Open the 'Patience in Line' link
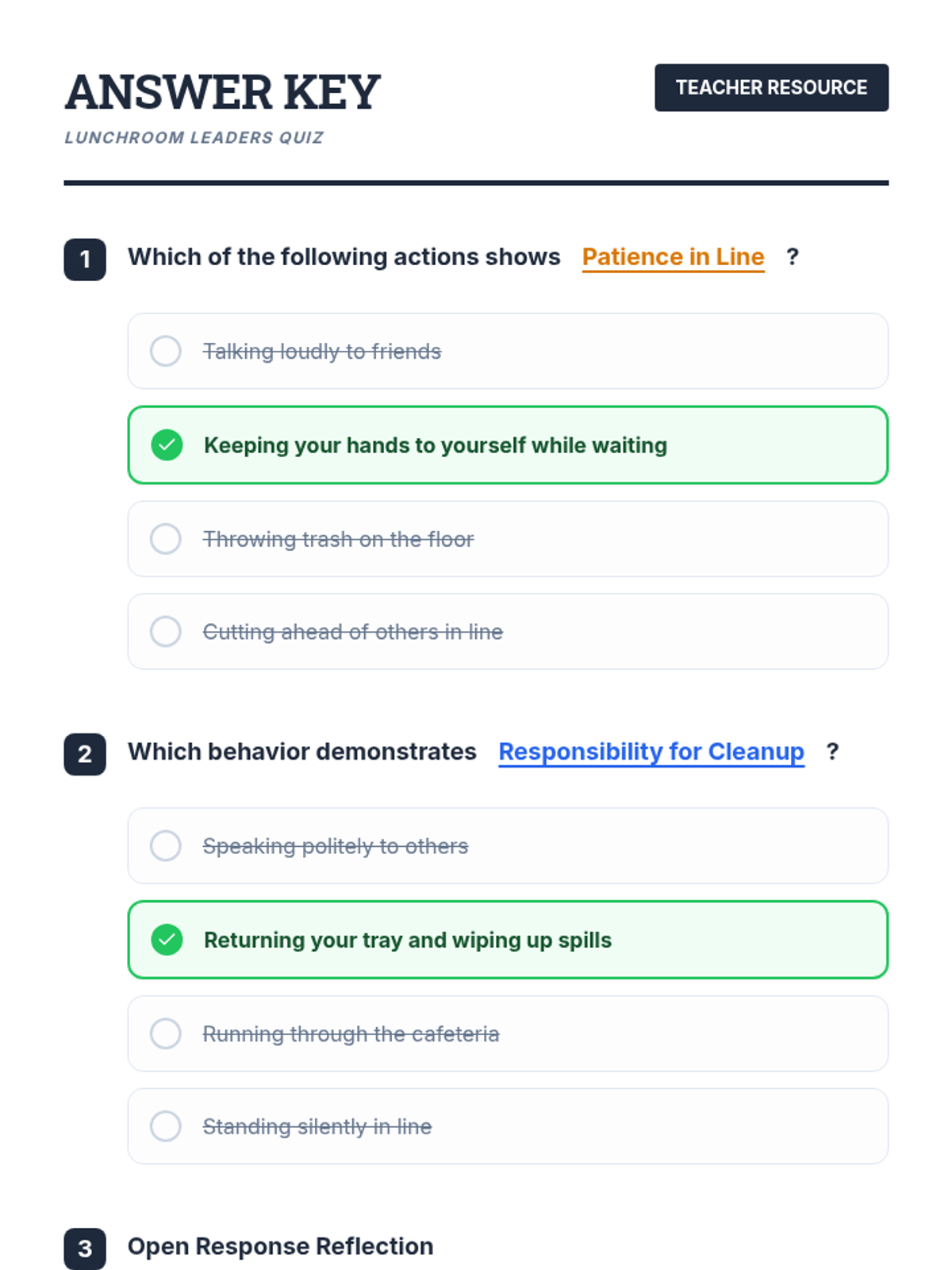952x1270 pixels. point(673,257)
